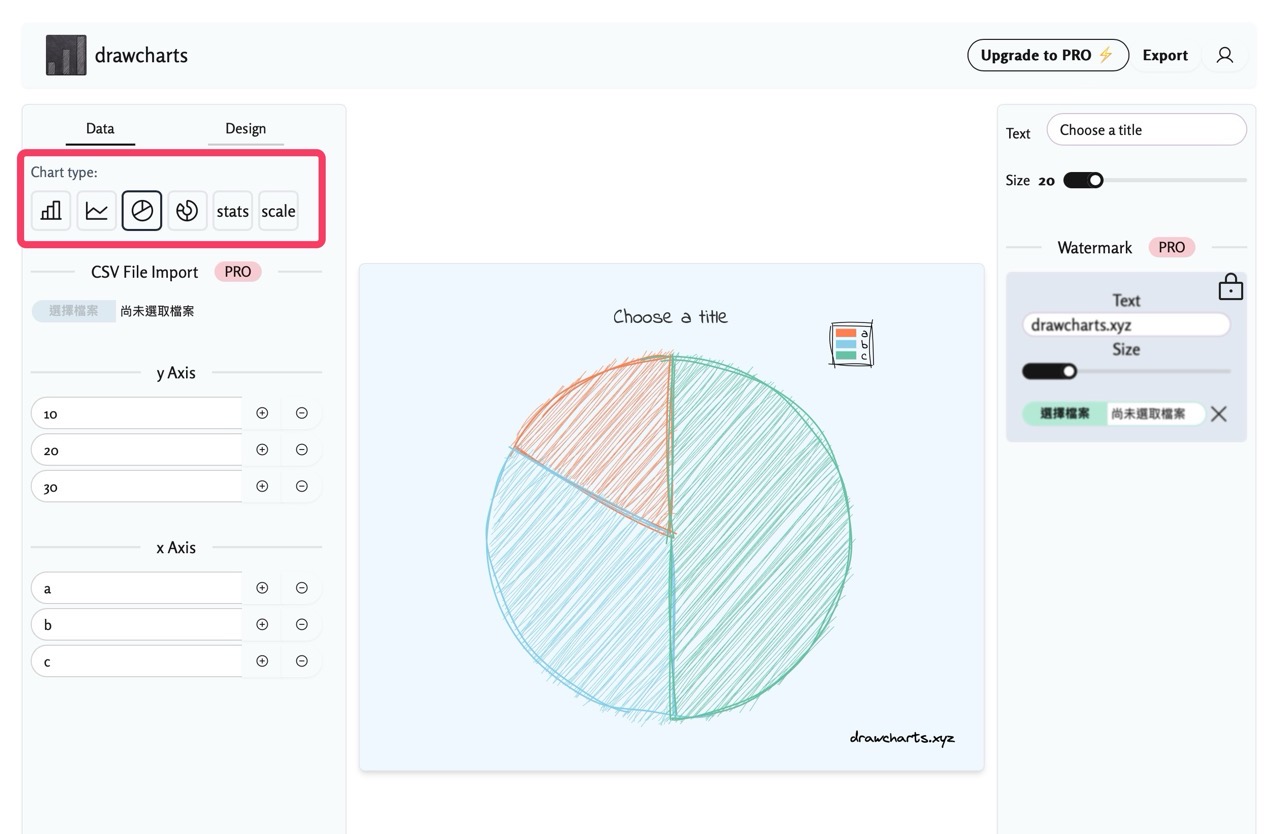Add a row after x Axis label c
1280x834 pixels.
262,661
